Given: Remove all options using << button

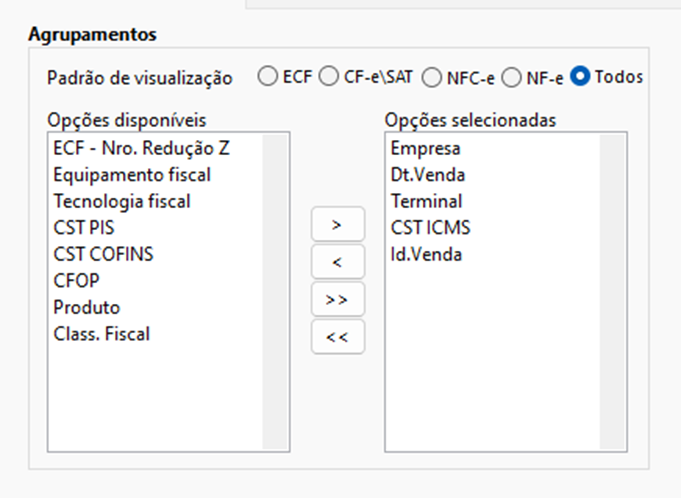Looking at the screenshot, I should point(337,337).
